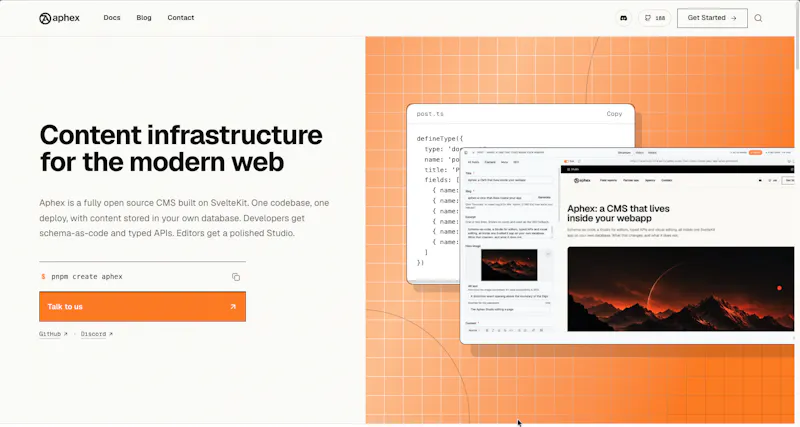This screenshot has height=427, width=800.
Task: Click the Talk to us button
Action: click(x=142, y=307)
